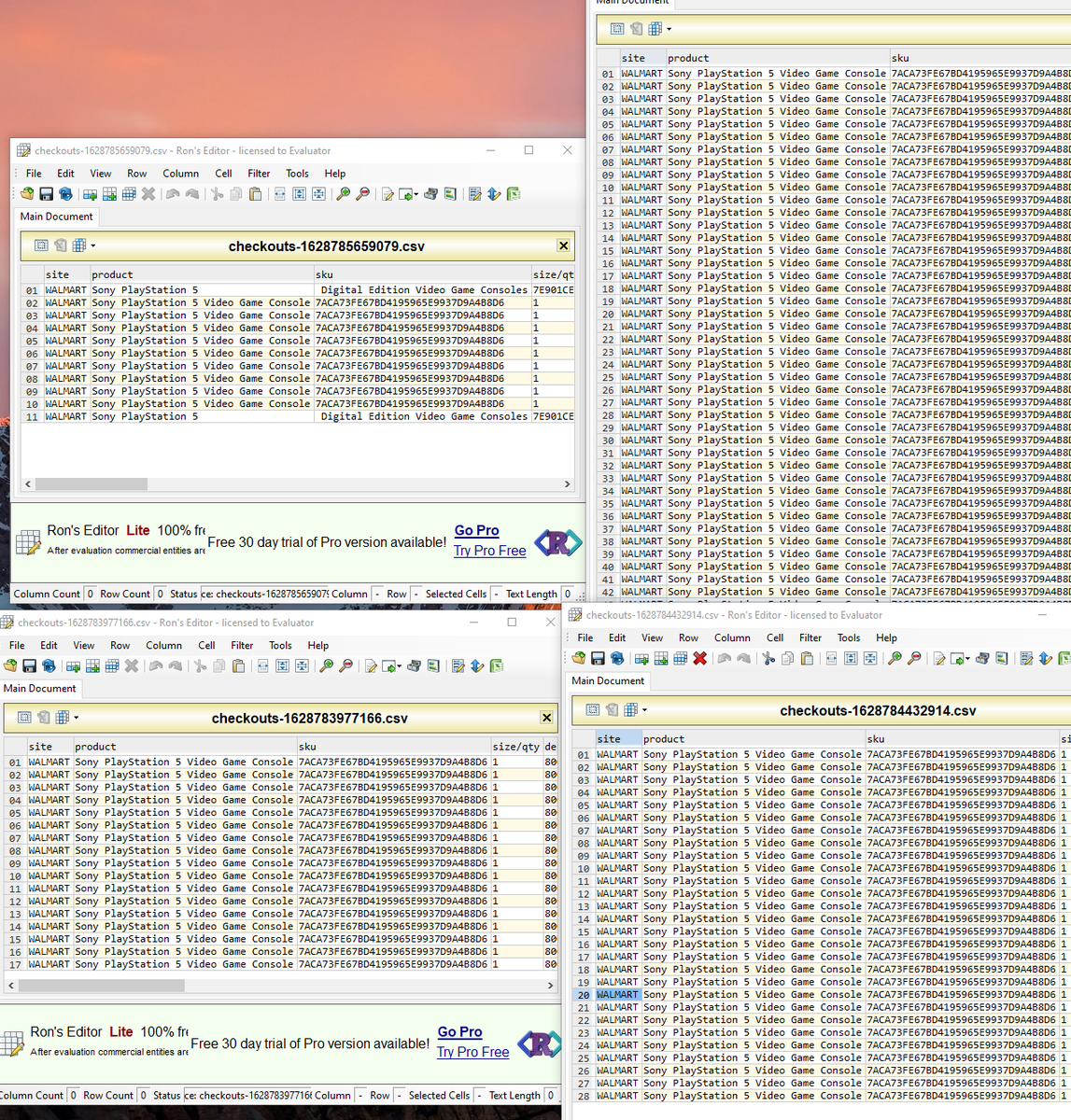The image size is (1071, 1120).
Task: Click the Edit document pencil icon in the checkouts-1628783977166 window
Action: coord(371,666)
